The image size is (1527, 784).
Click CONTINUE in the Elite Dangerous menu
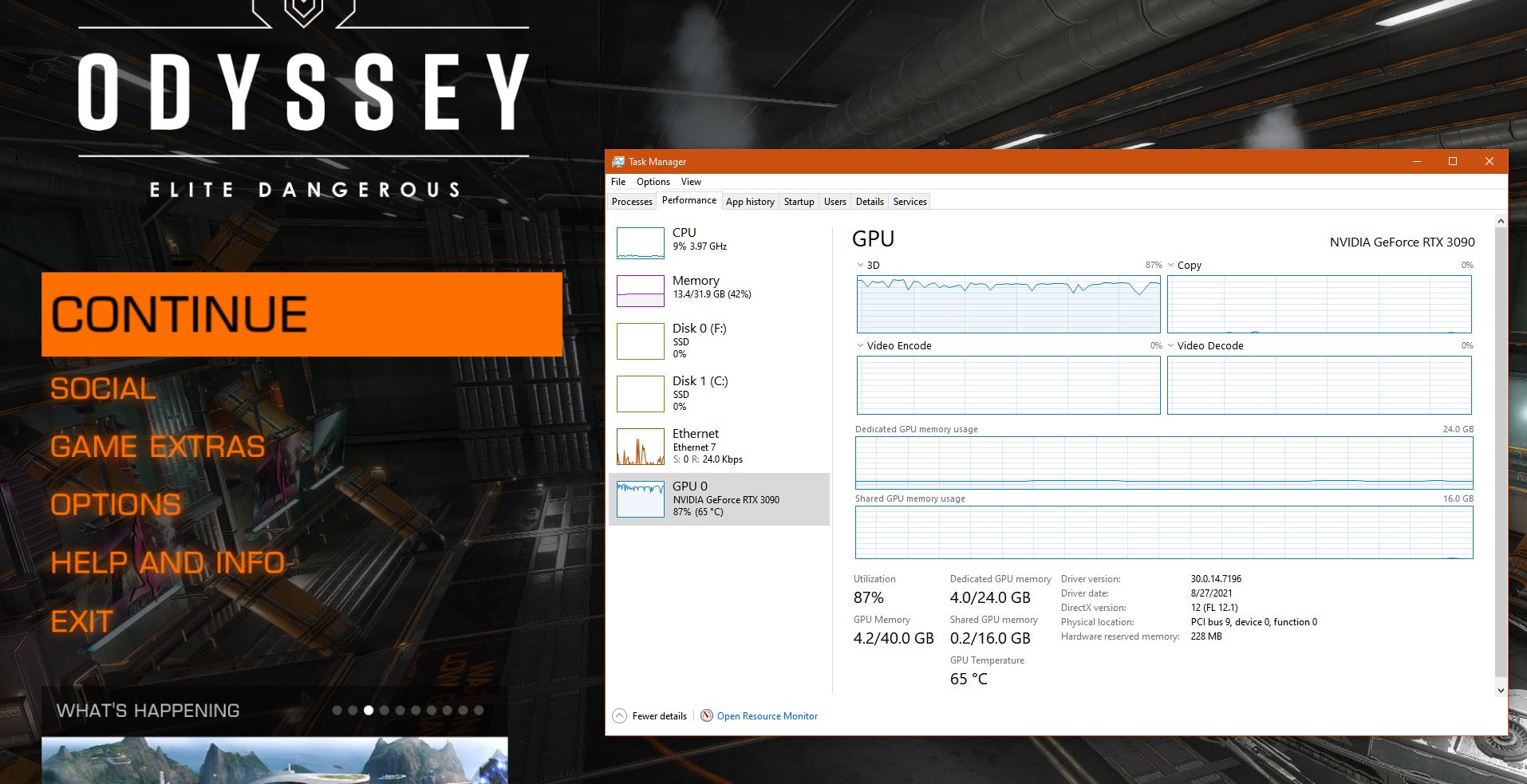(302, 314)
